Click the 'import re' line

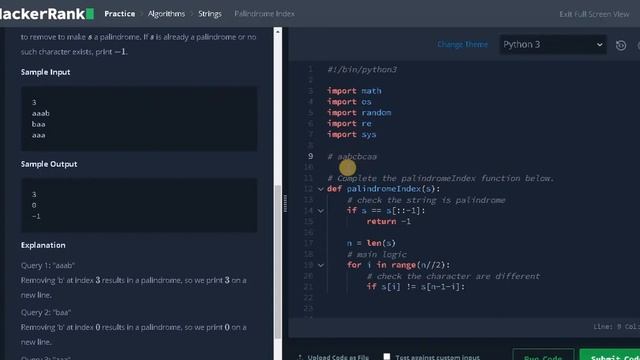pos(349,124)
